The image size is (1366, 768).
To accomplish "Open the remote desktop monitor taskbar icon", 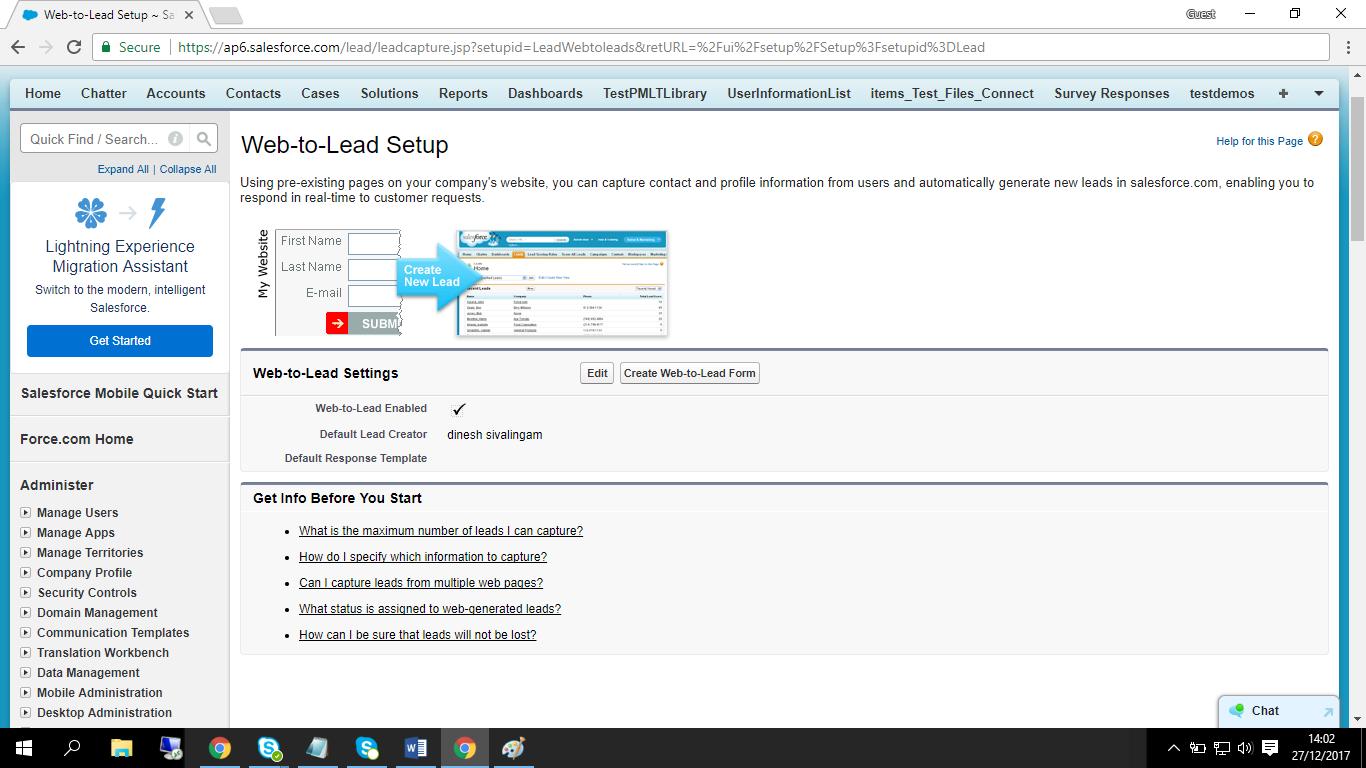I will (x=170, y=748).
